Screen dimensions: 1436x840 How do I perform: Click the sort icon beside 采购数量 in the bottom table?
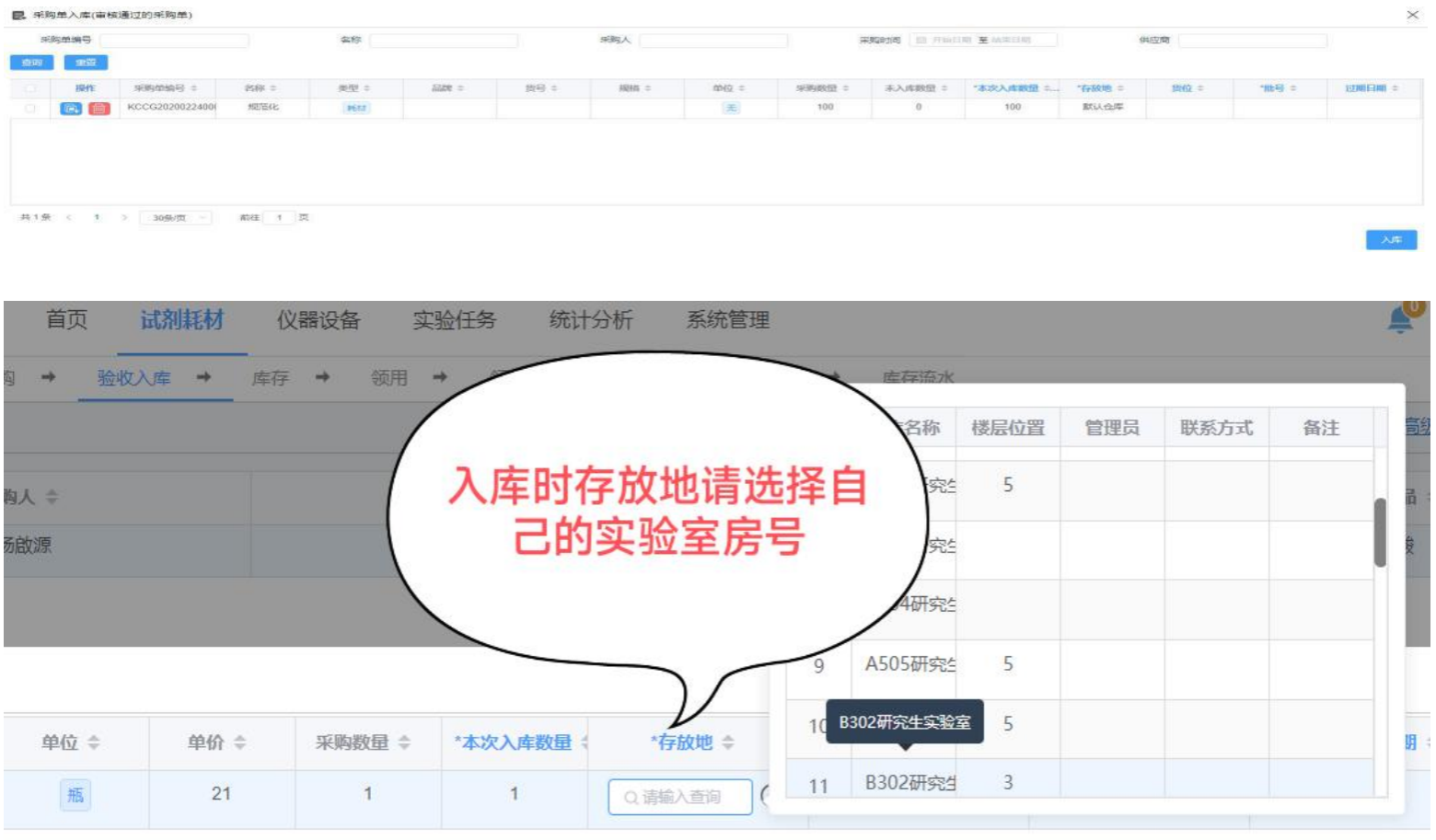(405, 742)
